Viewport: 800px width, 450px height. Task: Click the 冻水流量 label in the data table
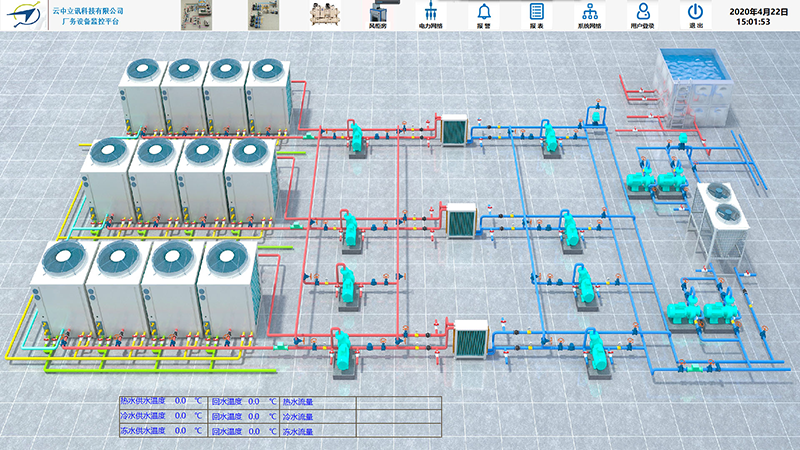[298, 432]
